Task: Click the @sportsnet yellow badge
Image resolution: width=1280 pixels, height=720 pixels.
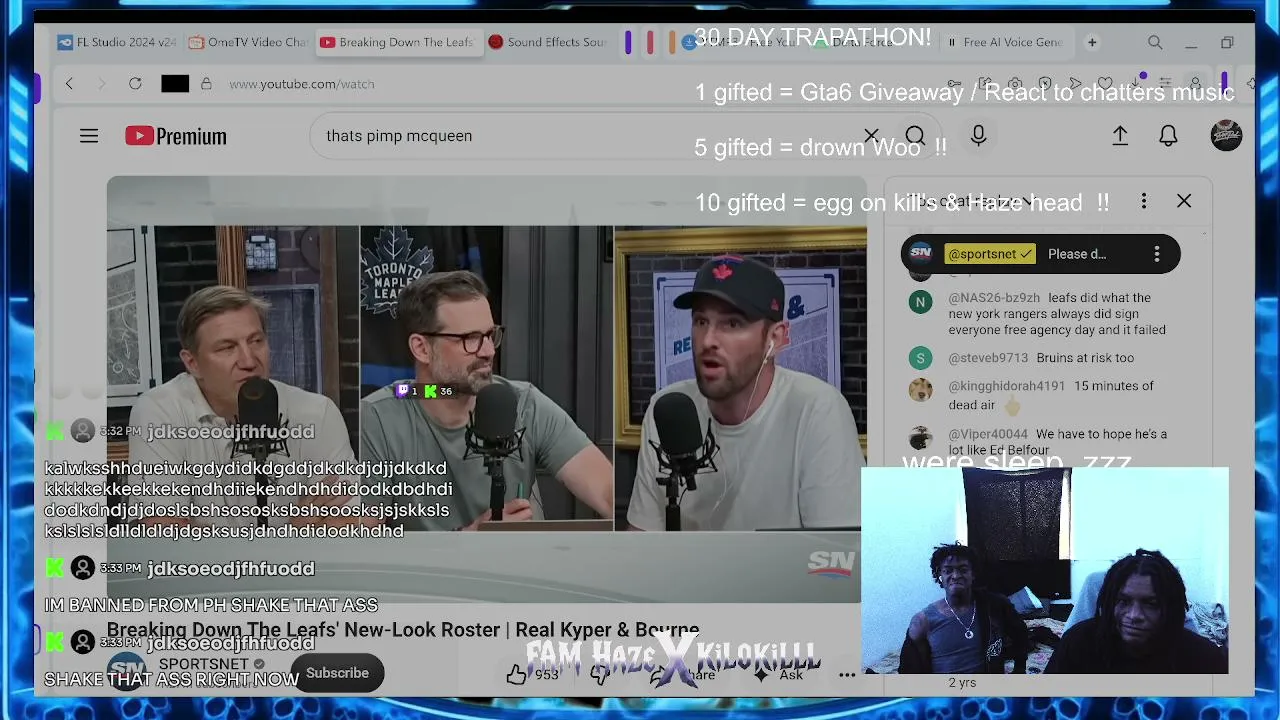Action: (x=990, y=254)
